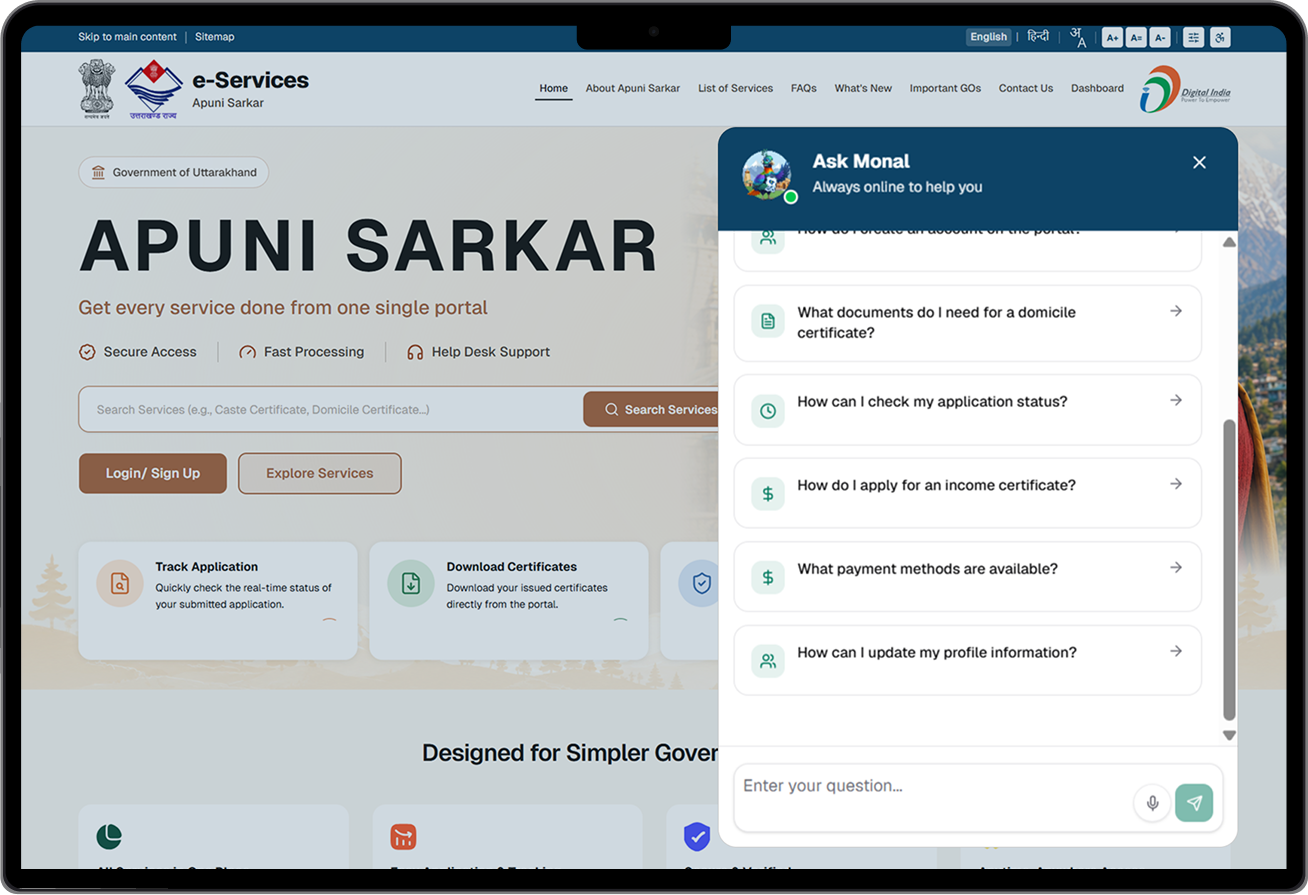
Task: Click the 'Track Application' card title
Action: (207, 567)
